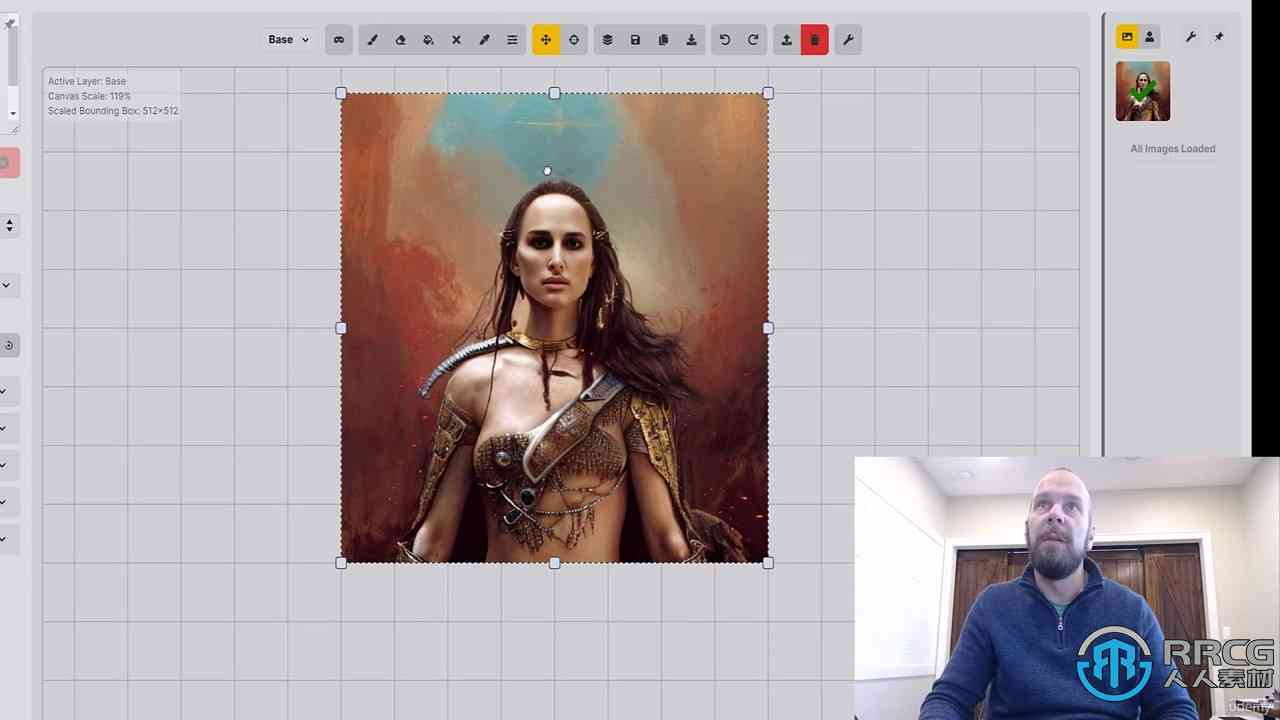Click the Upload image icon
1280x720 pixels.
click(x=786, y=40)
